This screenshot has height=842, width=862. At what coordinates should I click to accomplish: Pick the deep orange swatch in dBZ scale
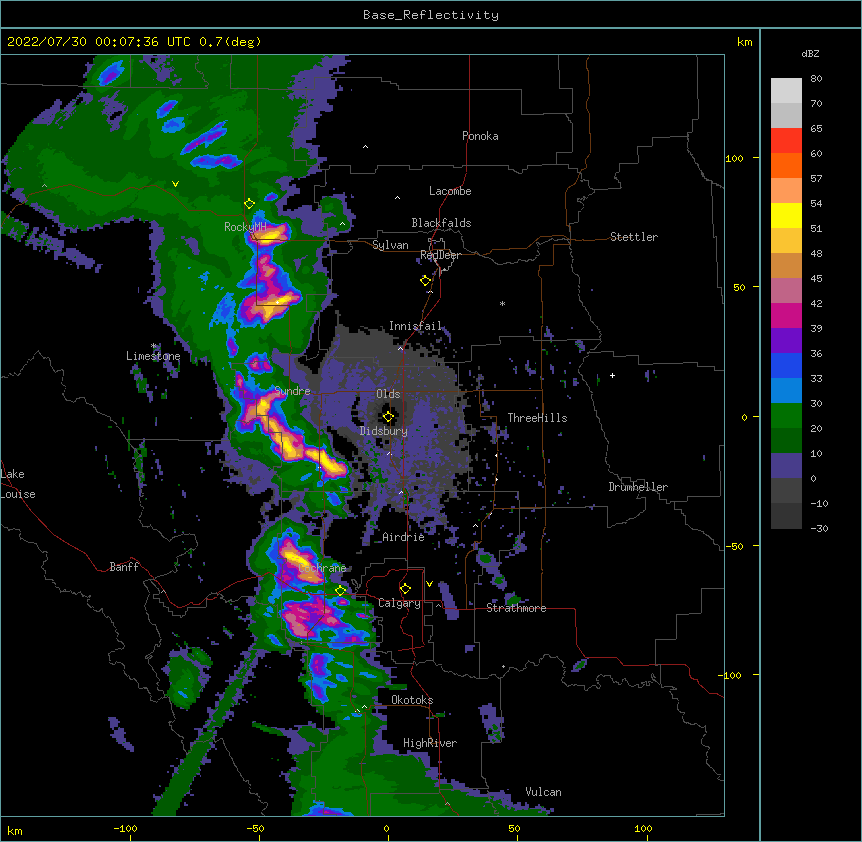tap(786, 165)
